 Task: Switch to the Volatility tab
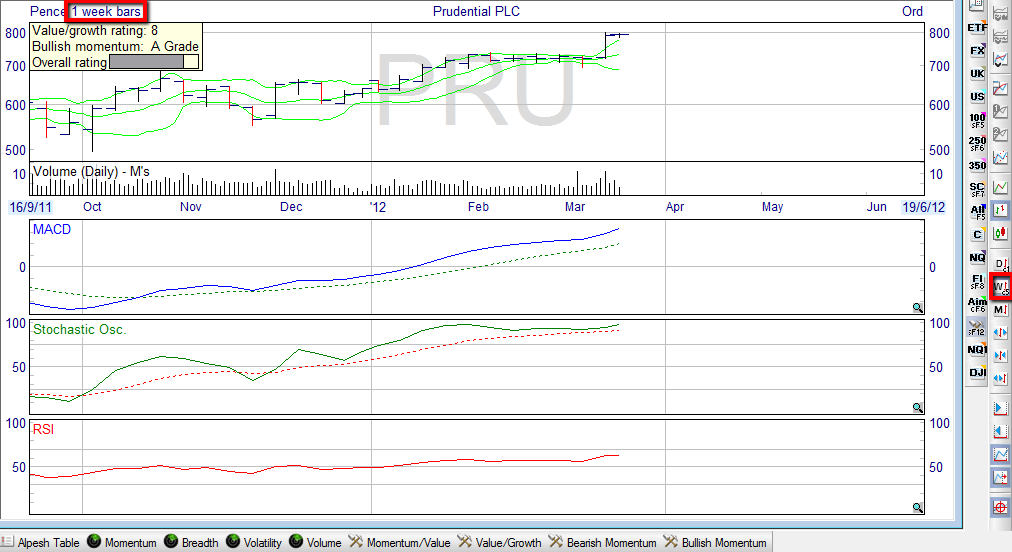(x=254, y=542)
